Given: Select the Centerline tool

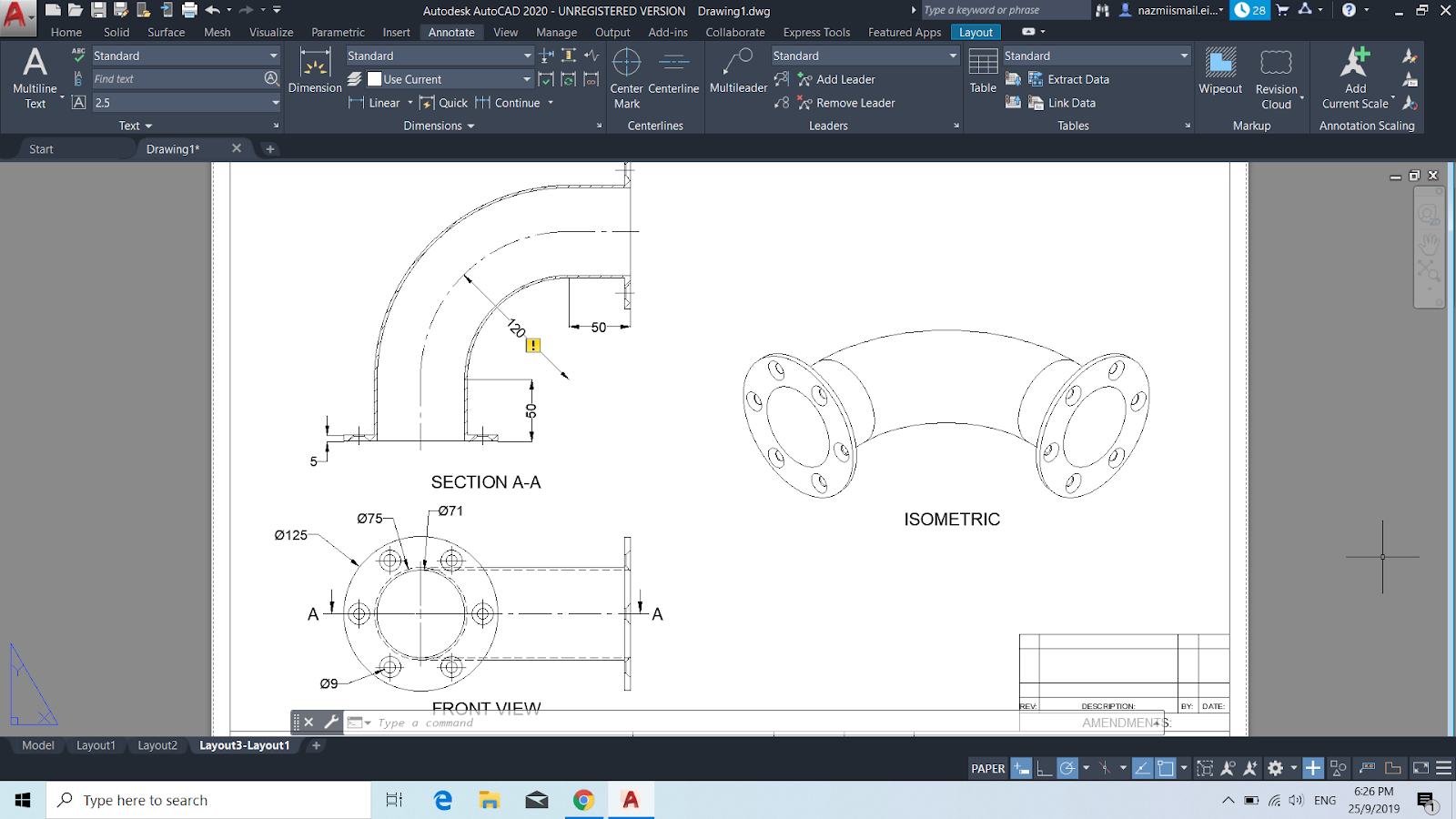Looking at the screenshot, I should [x=673, y=71].
